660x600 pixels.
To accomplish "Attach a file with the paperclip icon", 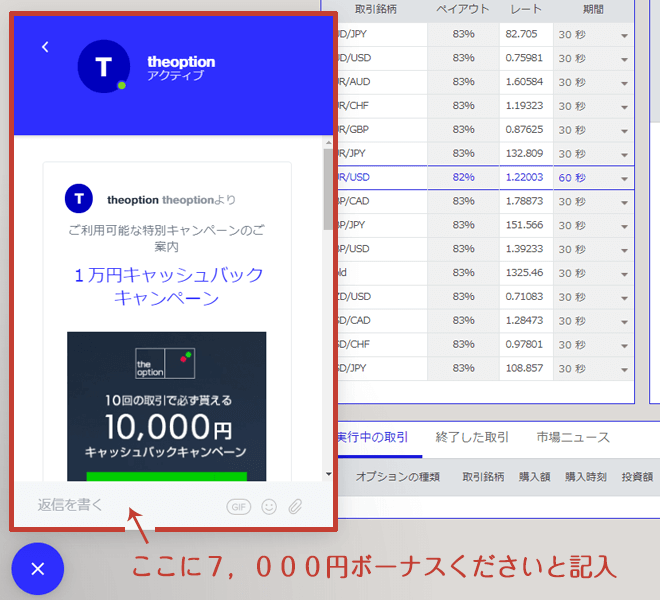I will [x=295, y=507].
